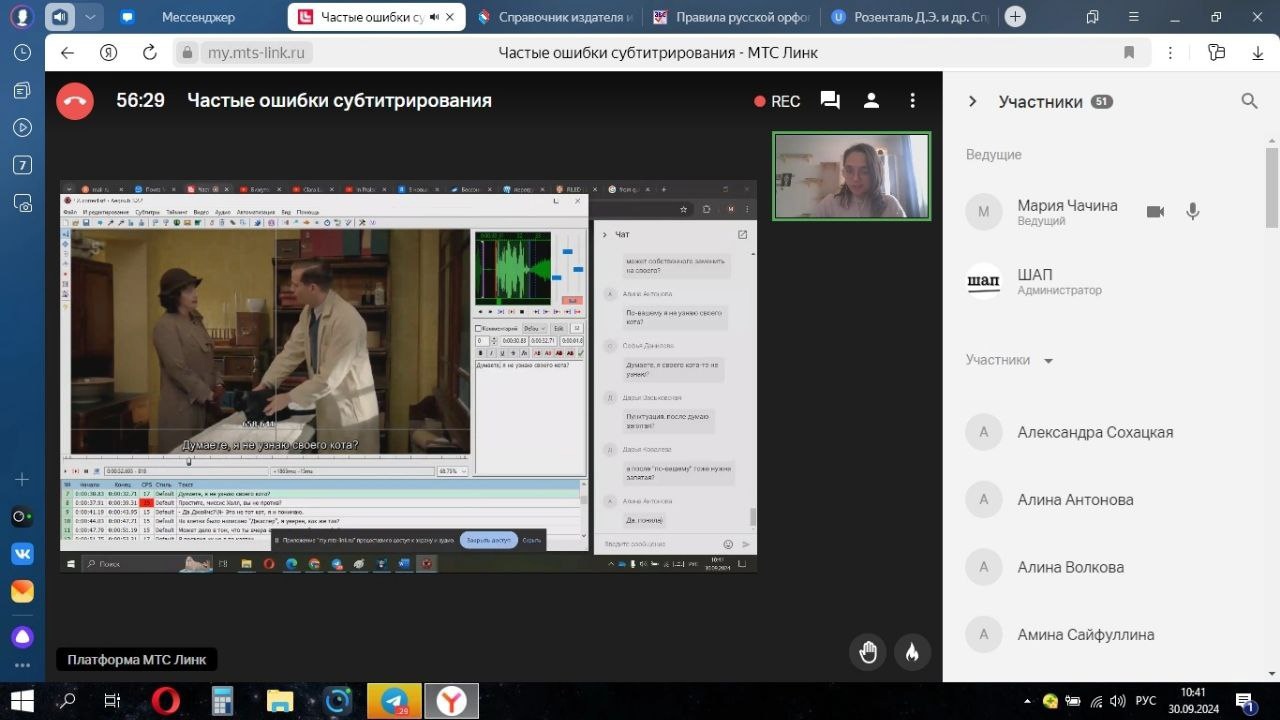The height and width of the screenshot is (720, 1280).
Task: Open the Windows Start menu
Action: pyautogui.click(x=22, y=701)
